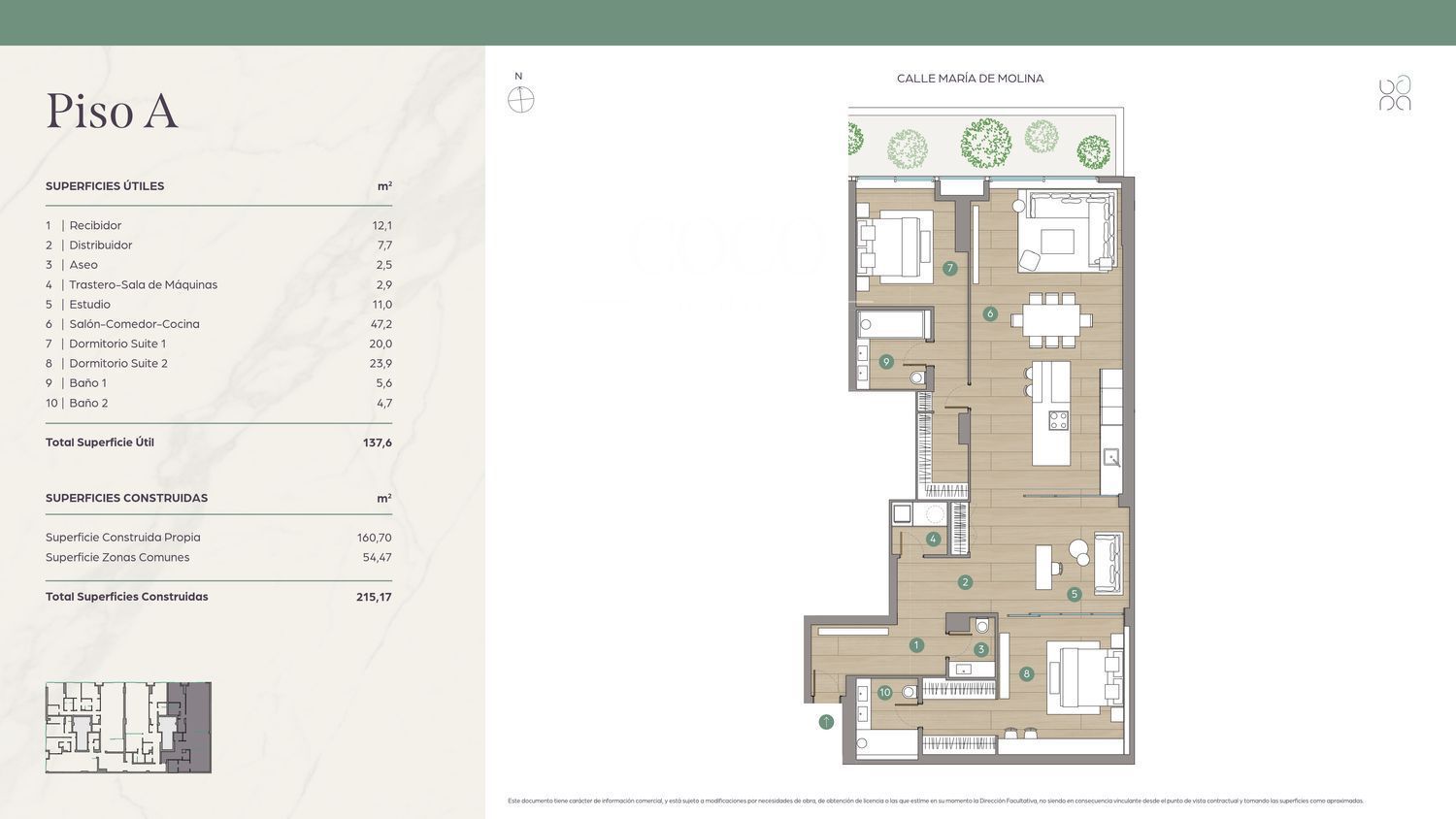Screen dimensions: 1456x819
Task: Click room marker 10 in the second bathroom
Action: [x=885, y=693]
